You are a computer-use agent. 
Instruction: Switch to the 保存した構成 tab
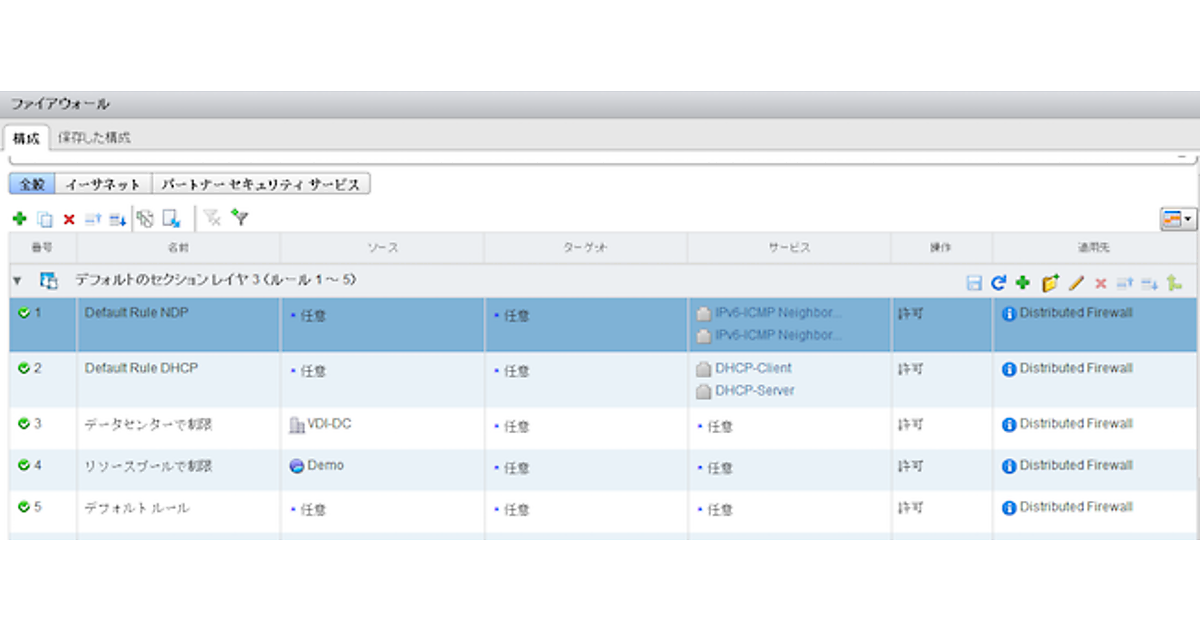point(94,138)
